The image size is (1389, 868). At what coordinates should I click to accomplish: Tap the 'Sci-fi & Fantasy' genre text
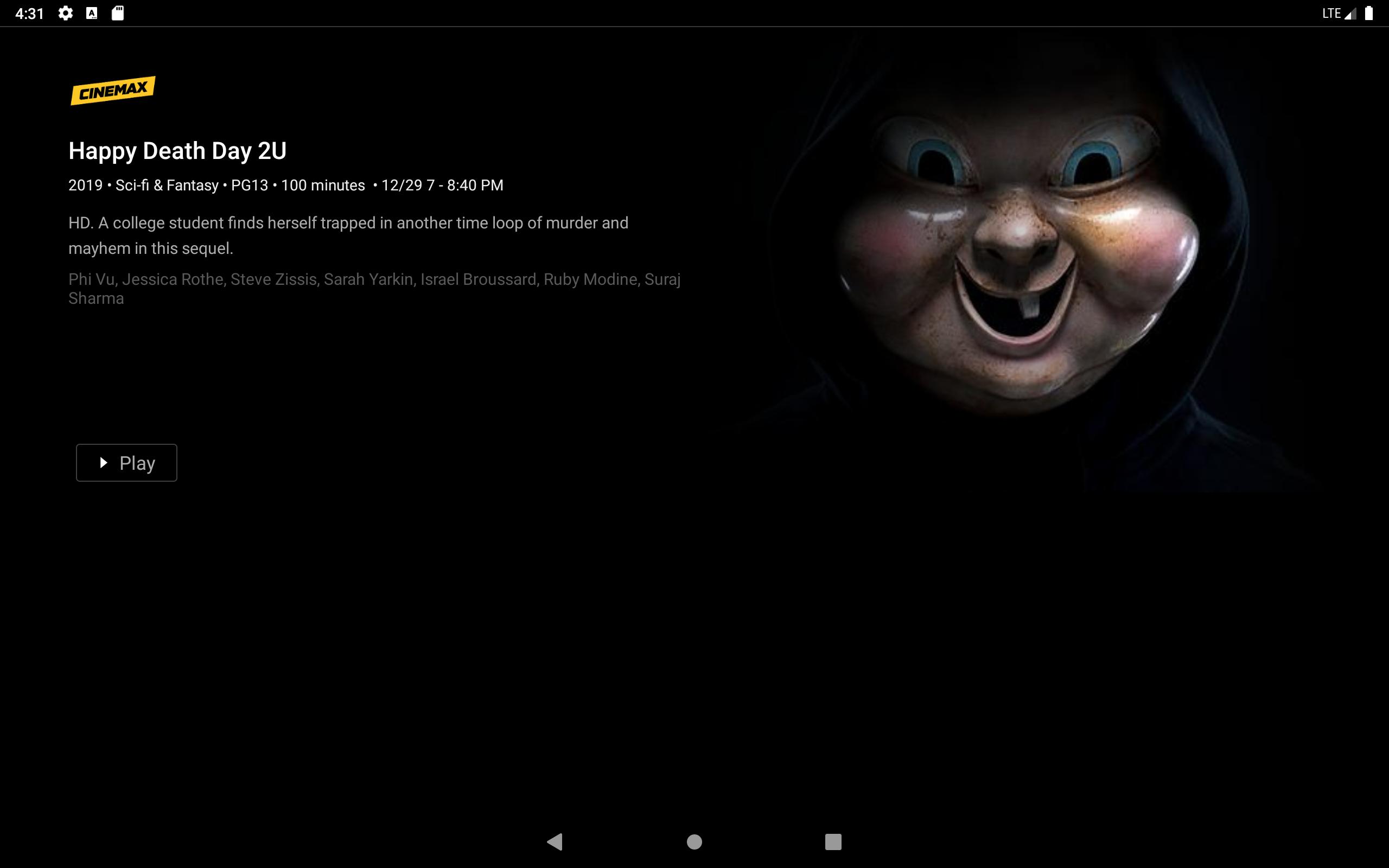[x=167, y=186]
